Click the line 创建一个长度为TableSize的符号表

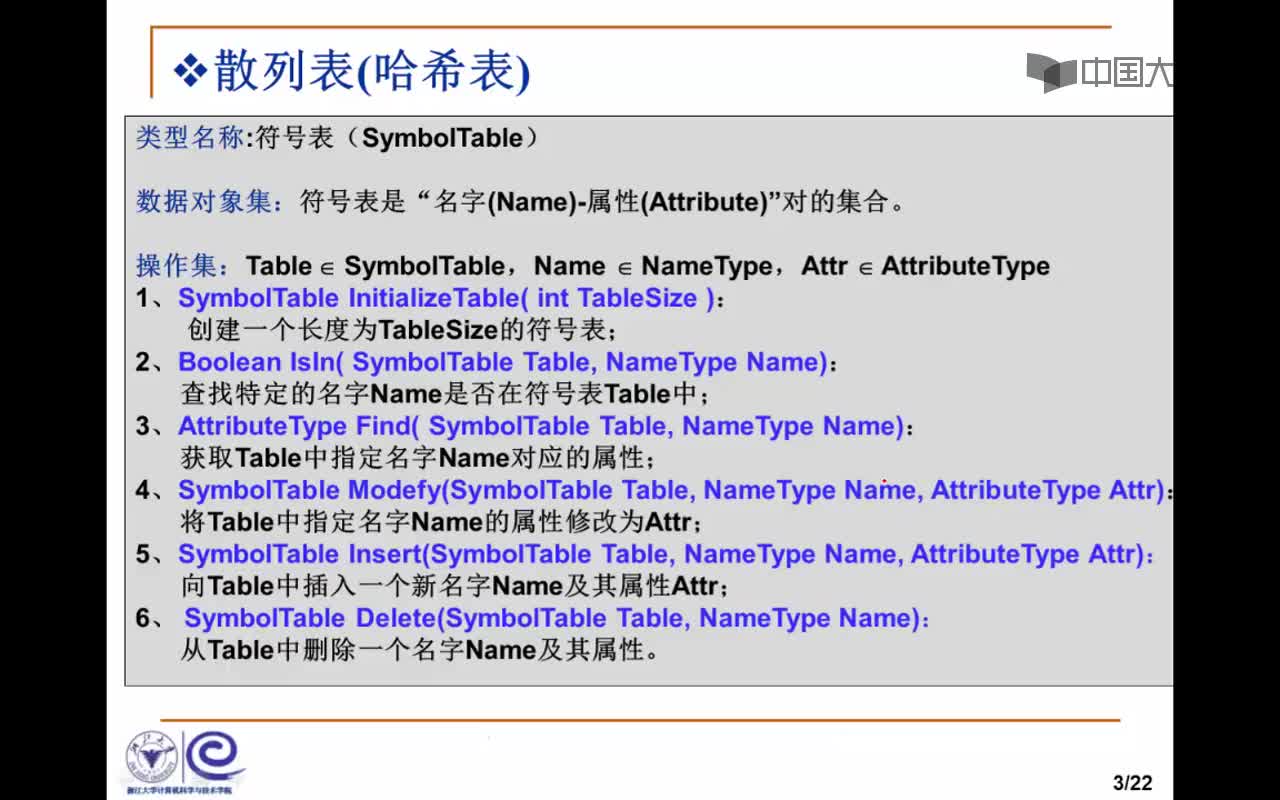[x=403, y=330]
